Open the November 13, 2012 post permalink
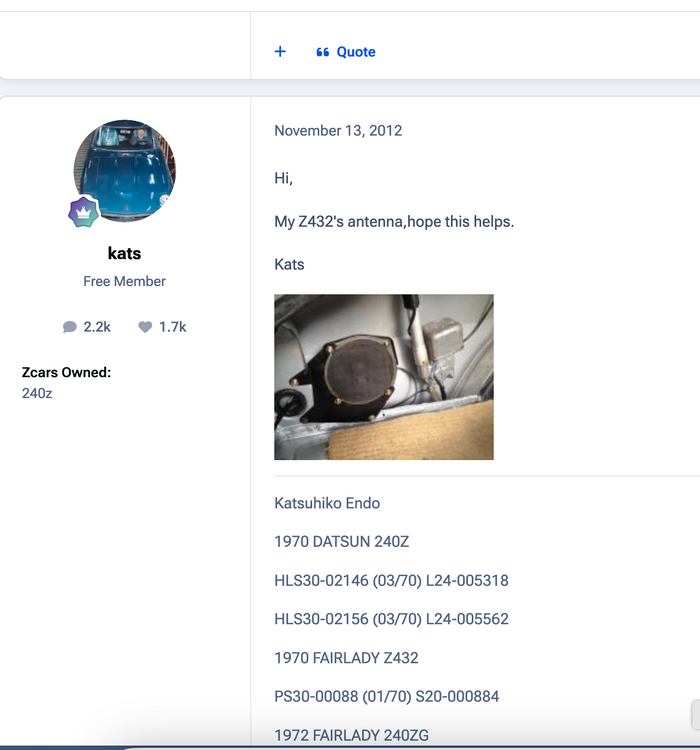Image resolution: width=700 pixels, height=750 pixels. 338,130
